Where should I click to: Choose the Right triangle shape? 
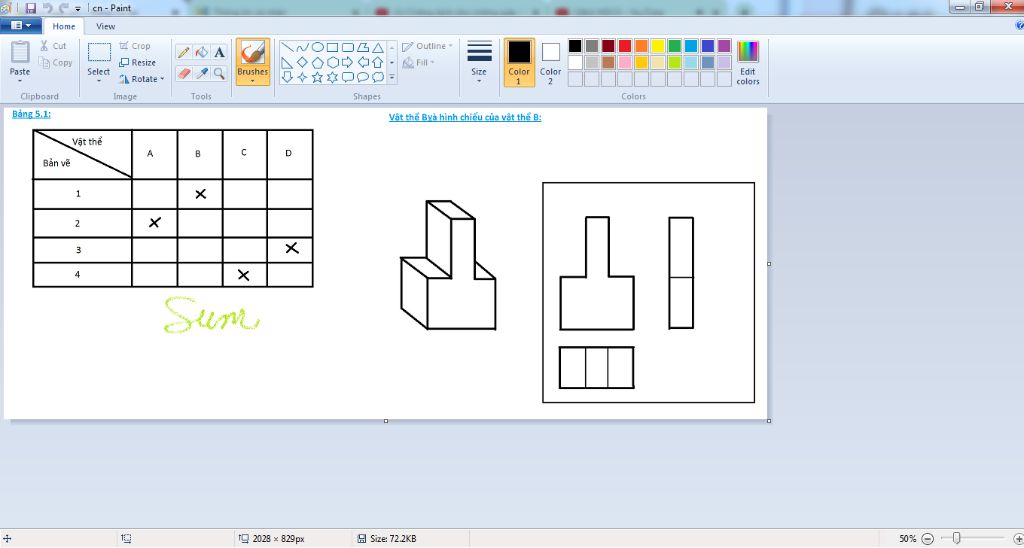pyautogui.click(x=287, y=63)
